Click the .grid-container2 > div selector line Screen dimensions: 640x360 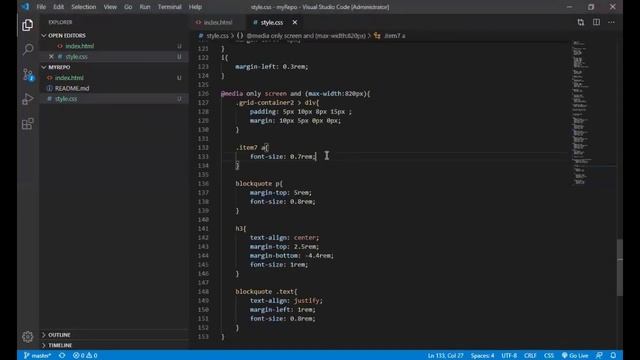[x=277, y=102]
